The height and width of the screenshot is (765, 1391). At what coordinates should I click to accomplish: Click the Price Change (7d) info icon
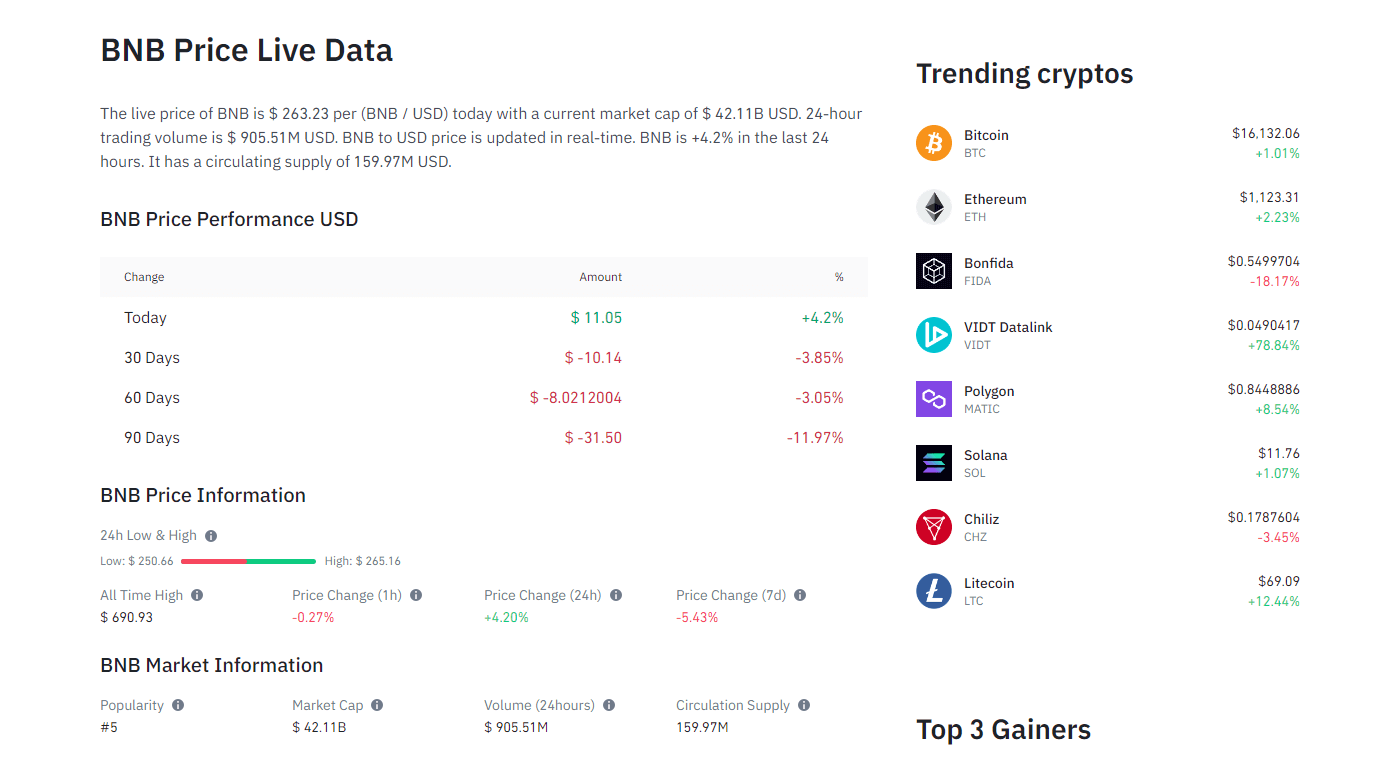coord(799,595)
